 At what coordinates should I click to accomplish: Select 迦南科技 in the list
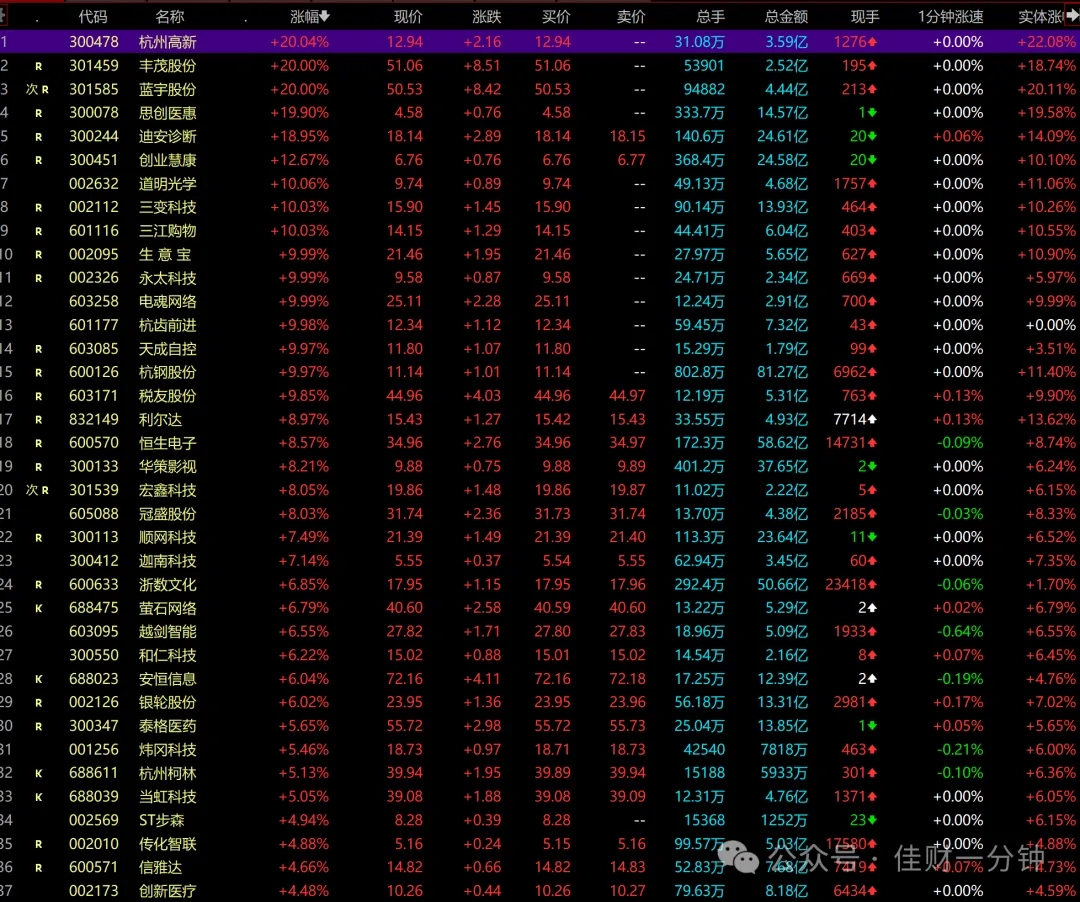click(167, 561)
